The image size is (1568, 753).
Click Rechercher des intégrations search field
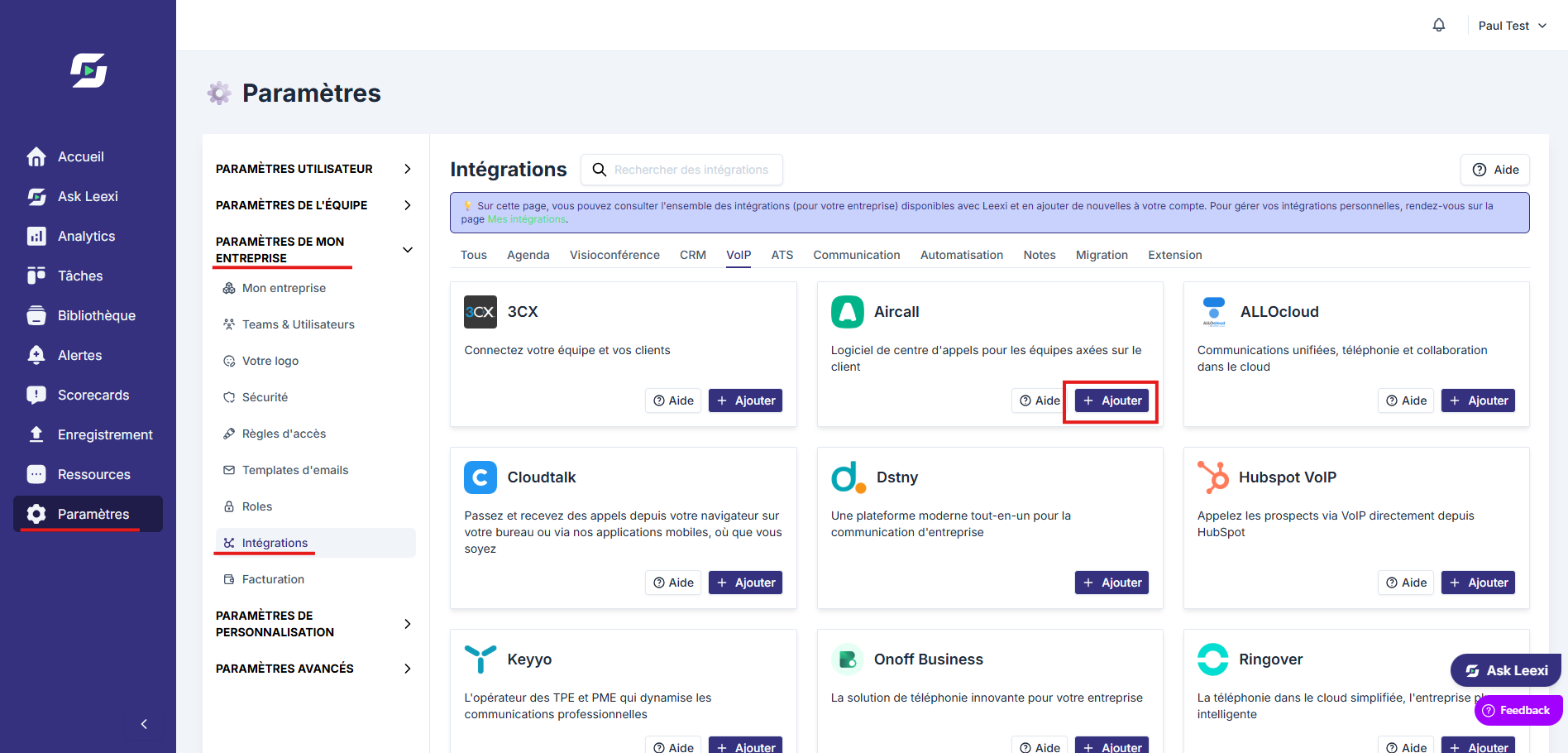click(x=681, y=170)
